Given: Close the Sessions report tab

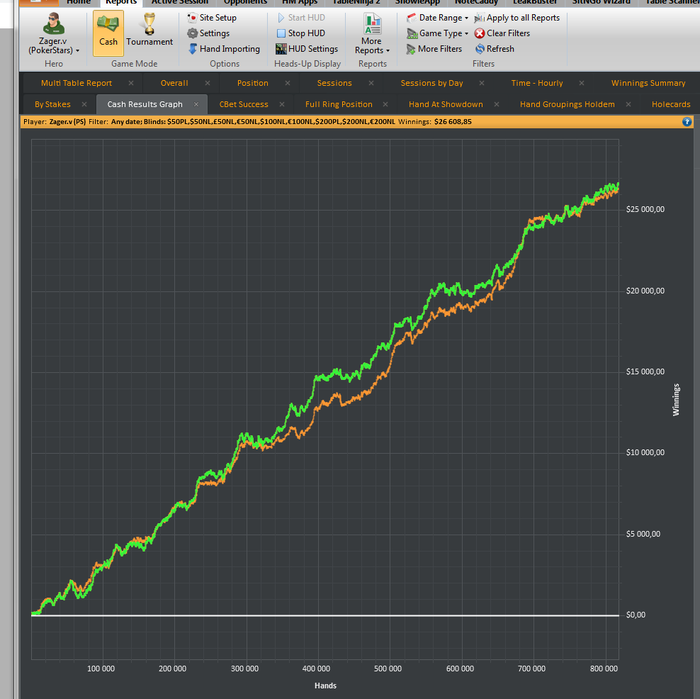Looking at the screenshot, I should pyautogui.click(x=371, y=83).
